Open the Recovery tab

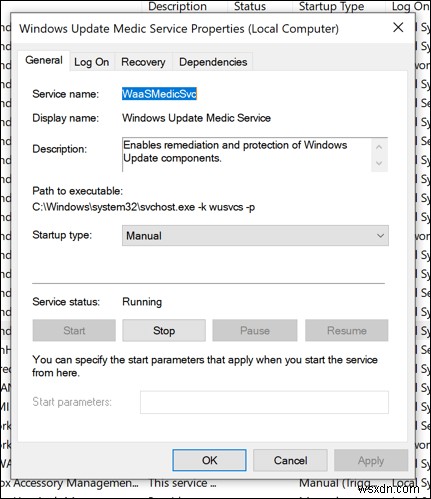click(143, 62)
